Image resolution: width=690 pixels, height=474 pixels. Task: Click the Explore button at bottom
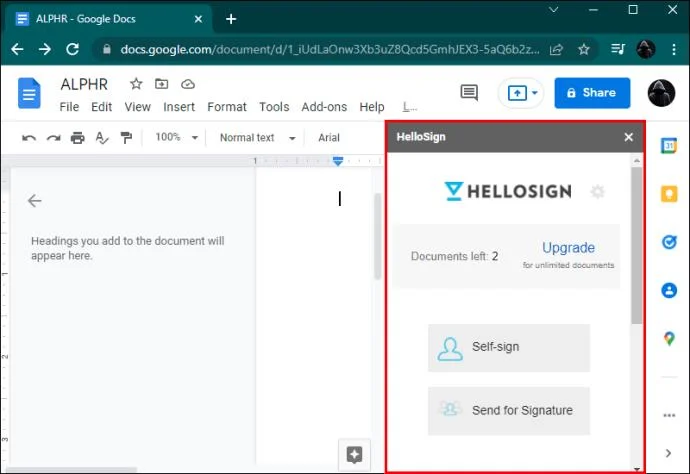click(x=354, y=455)
